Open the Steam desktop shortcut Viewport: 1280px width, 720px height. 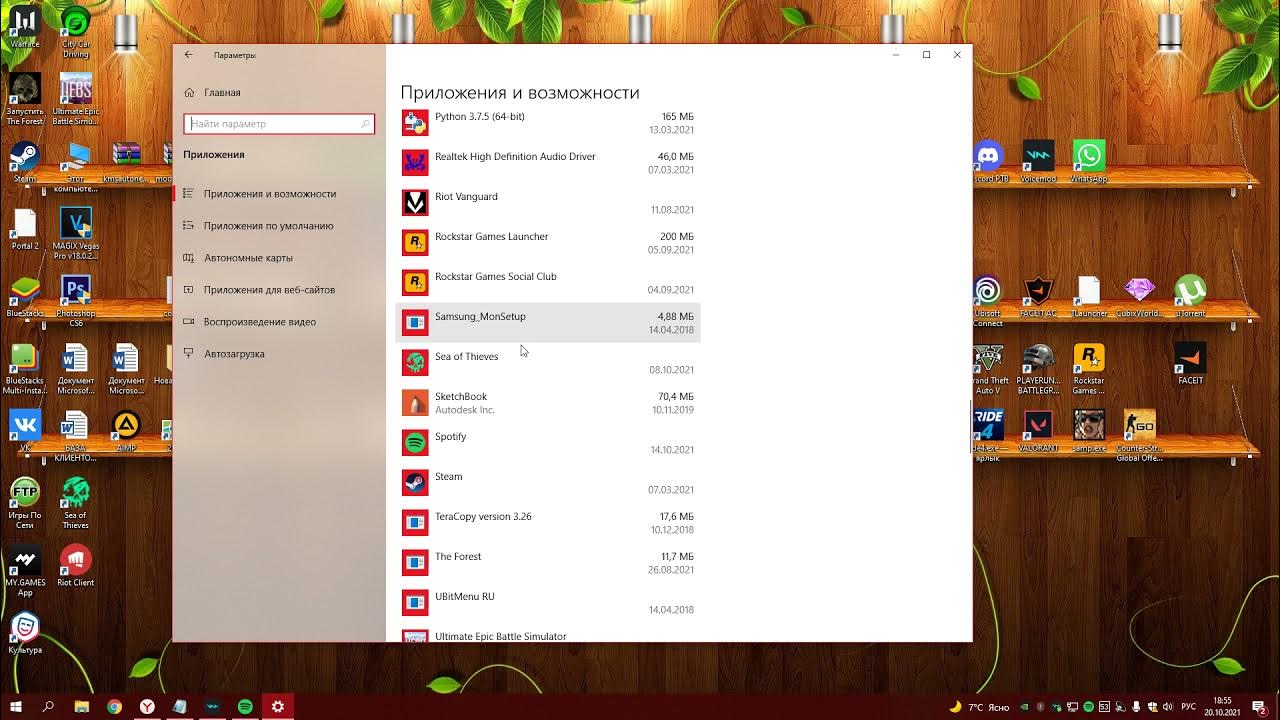point(25,162)
